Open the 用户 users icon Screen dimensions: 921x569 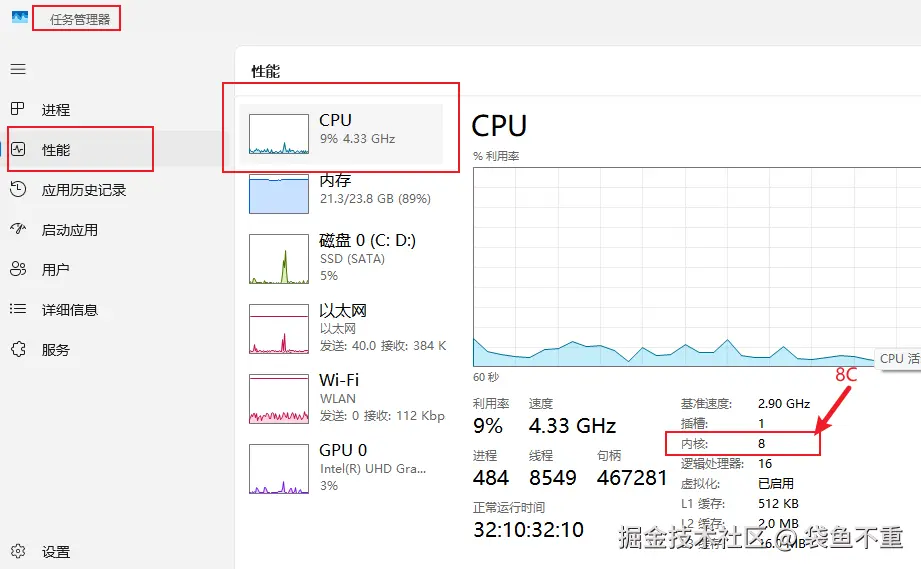pyautogui.click(x=18, y=269)
